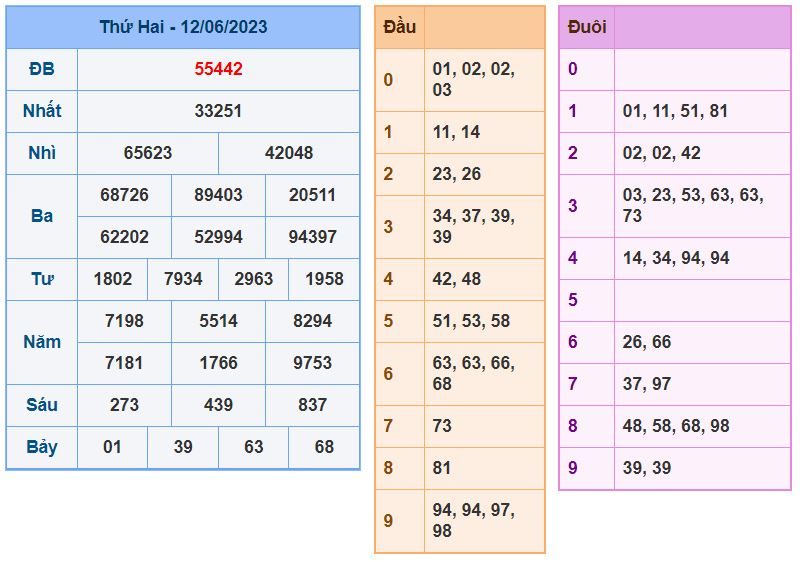Click Đầu row values 51, 53, 58
The image size is (805, 562).
[471, 321]
